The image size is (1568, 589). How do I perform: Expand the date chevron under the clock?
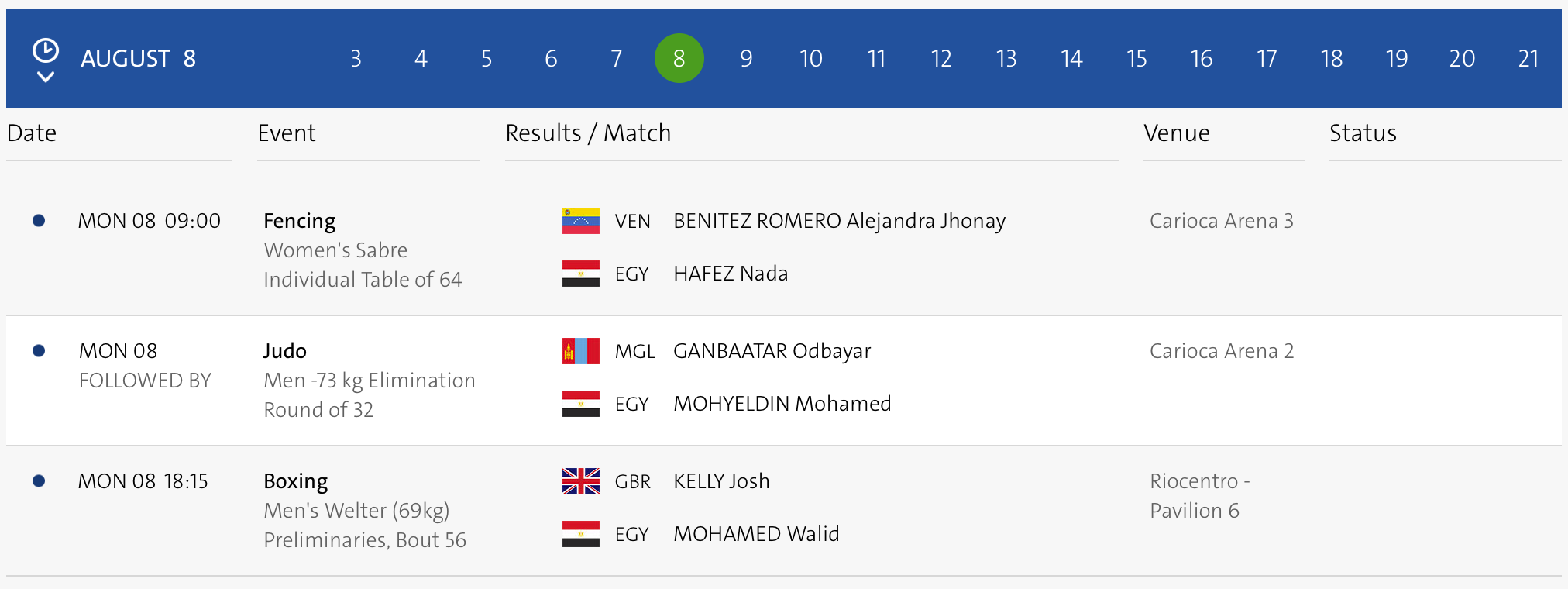(x=45, y=77)
